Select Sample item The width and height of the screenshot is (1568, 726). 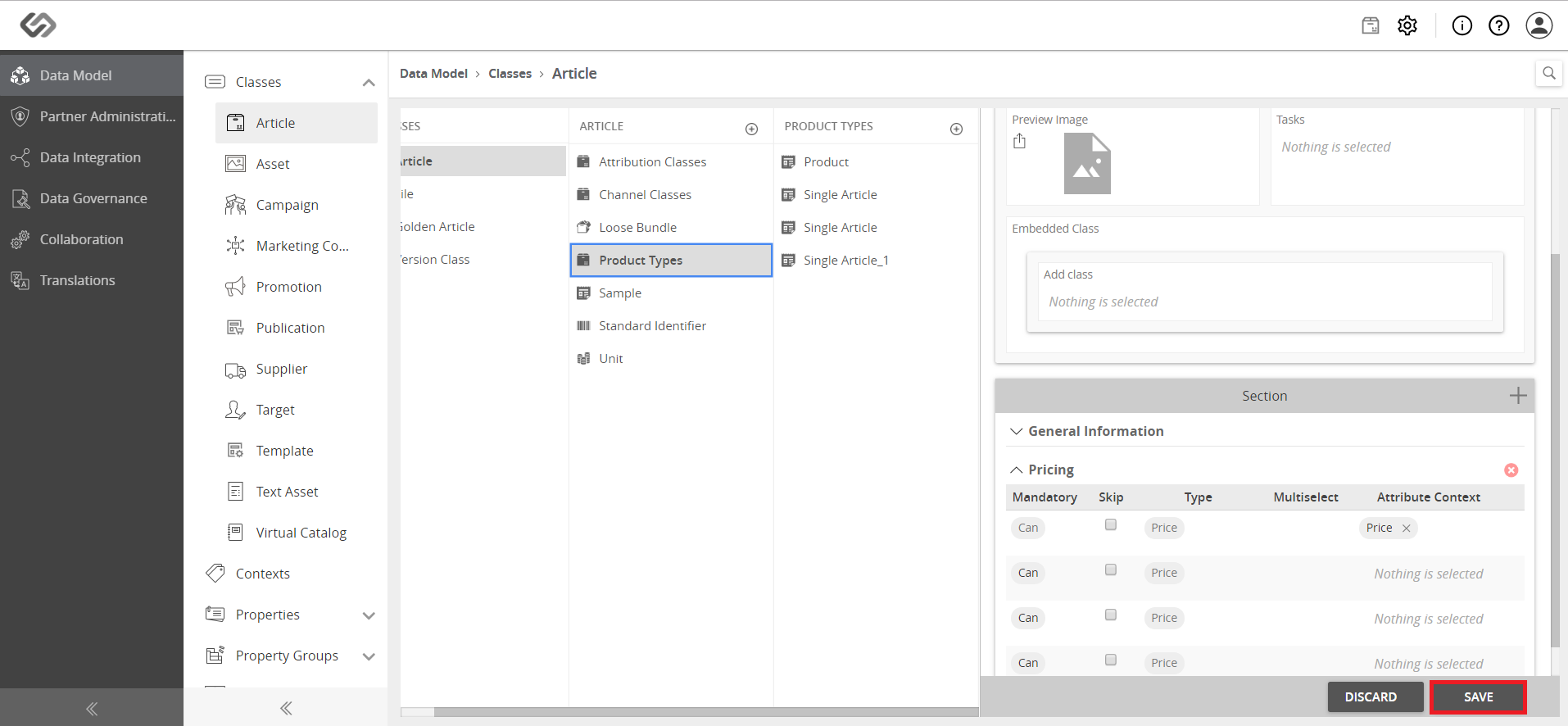click(671, 293)
